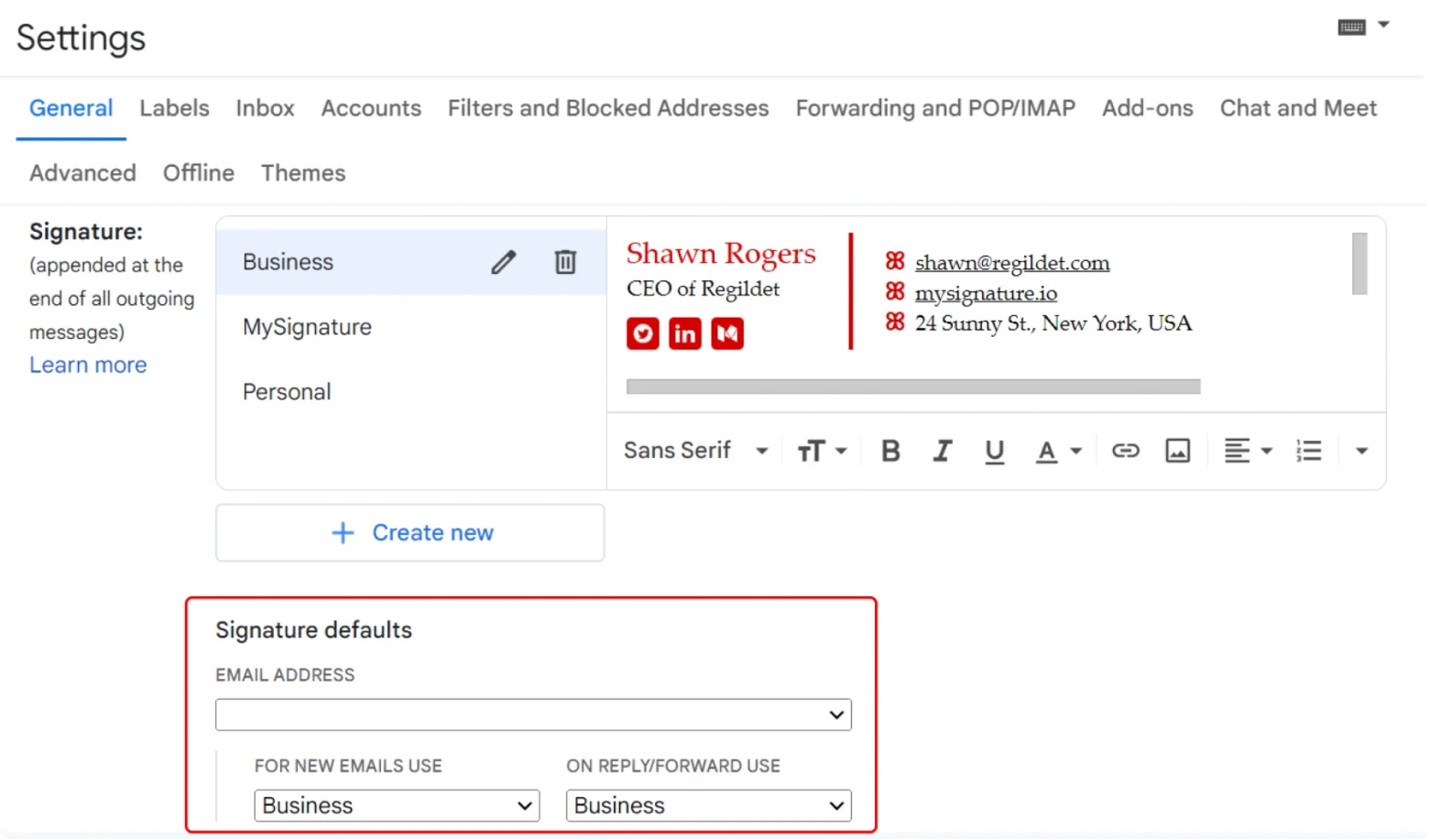Viewport: 1429px width, 840px height.
Task: Toggle underline formatting in signature editor
Action: point(994,451)
